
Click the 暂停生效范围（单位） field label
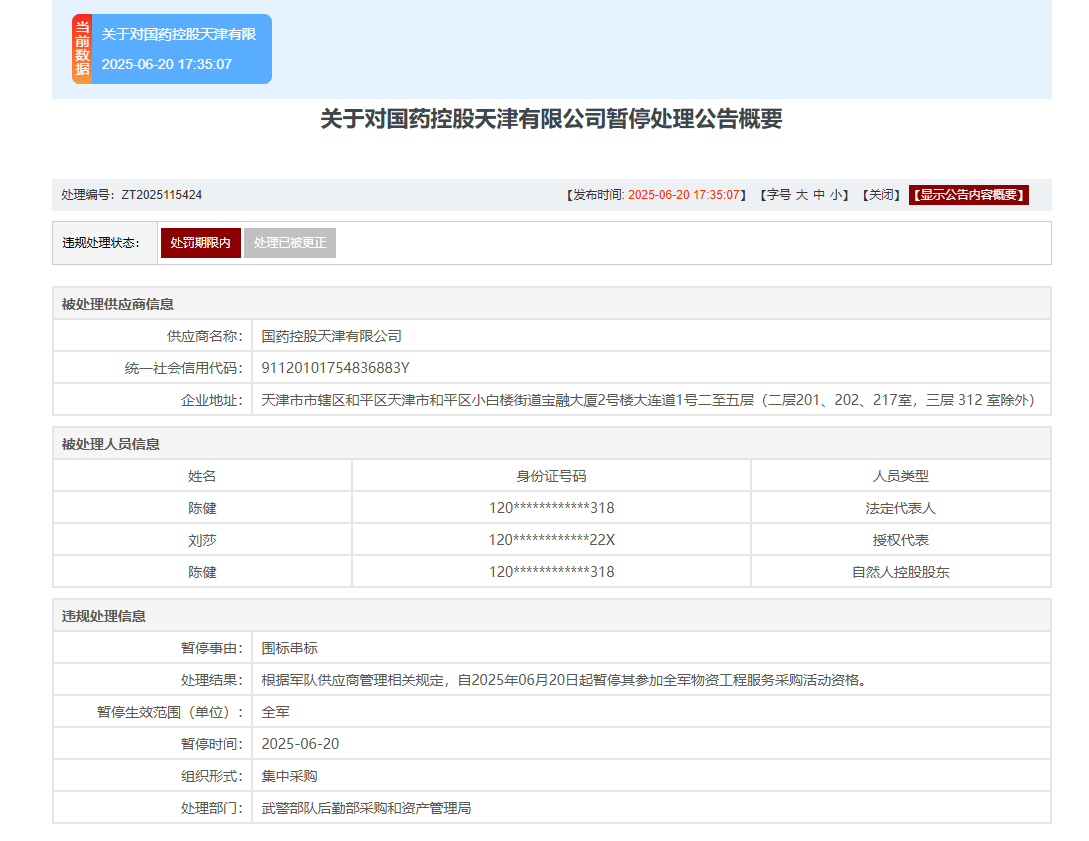[x=170, y=713]
